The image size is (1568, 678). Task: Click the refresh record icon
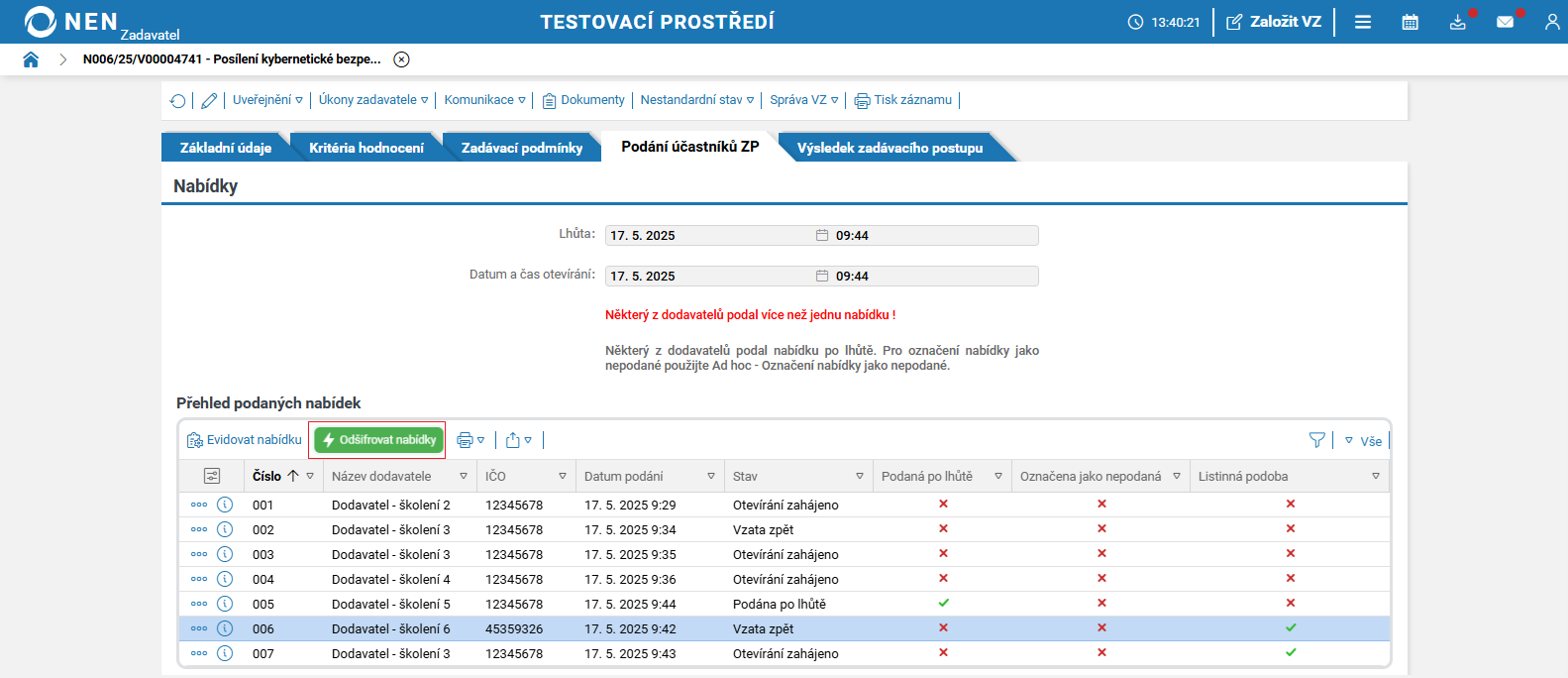[x=177, y=100]
